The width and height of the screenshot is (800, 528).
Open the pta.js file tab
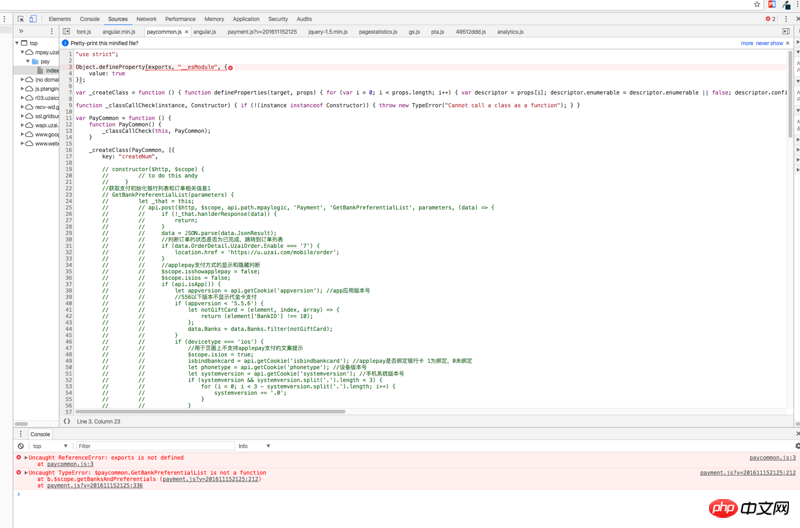coord(437,32)
